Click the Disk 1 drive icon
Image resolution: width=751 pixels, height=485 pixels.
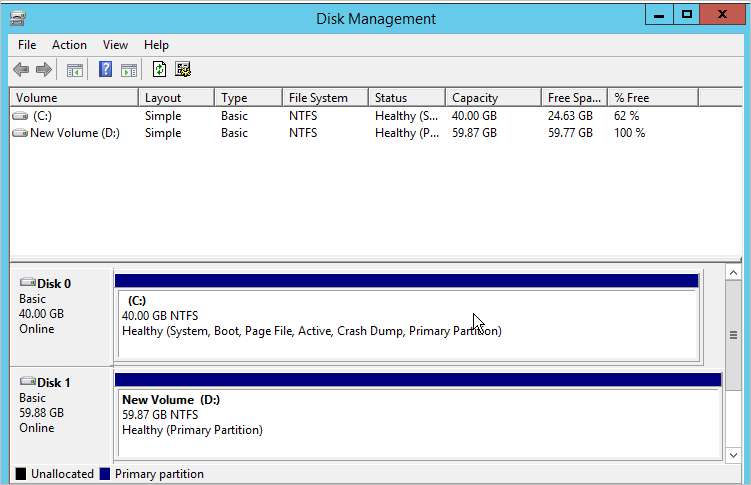click(28, 382)
